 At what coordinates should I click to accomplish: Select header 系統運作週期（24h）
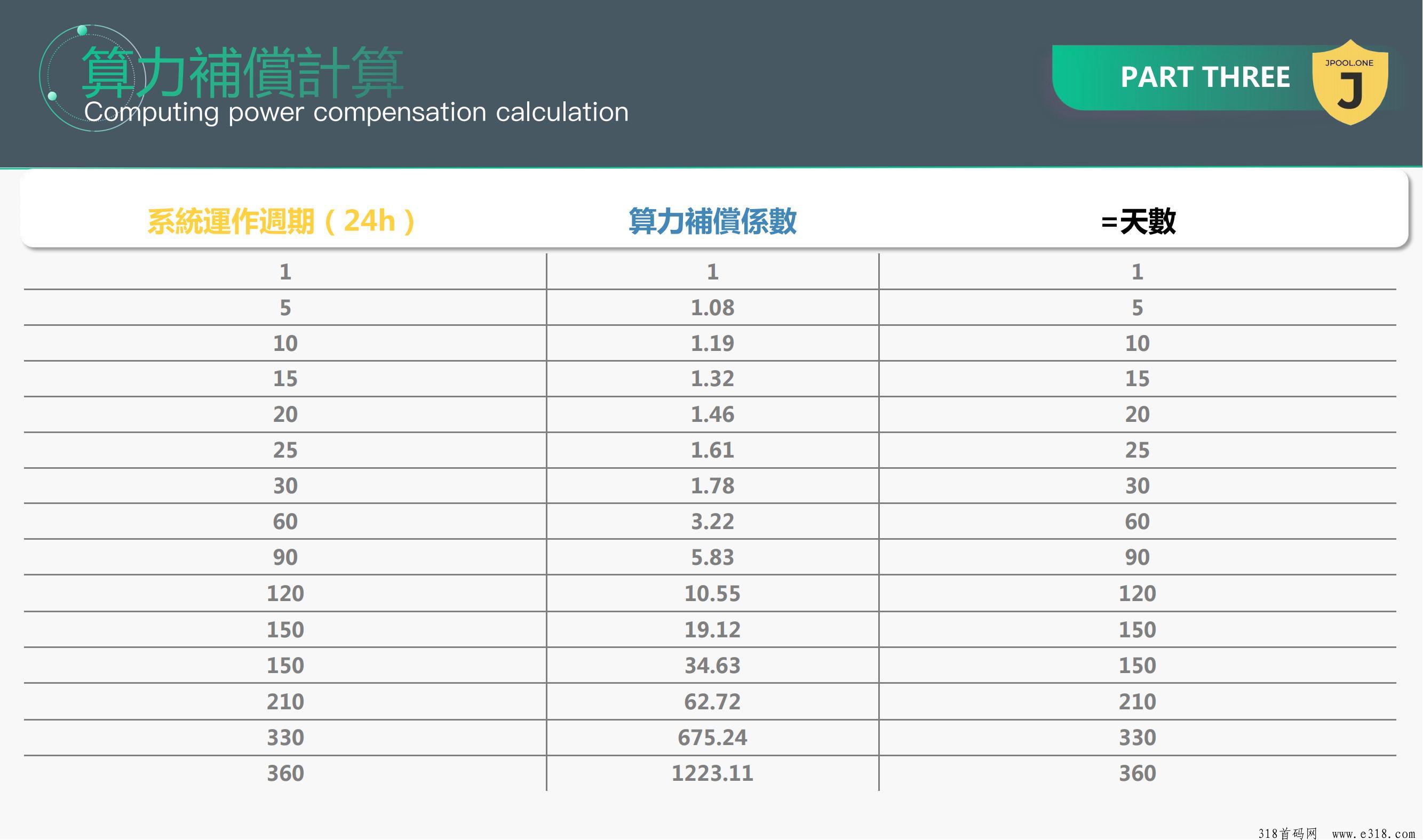281,221
